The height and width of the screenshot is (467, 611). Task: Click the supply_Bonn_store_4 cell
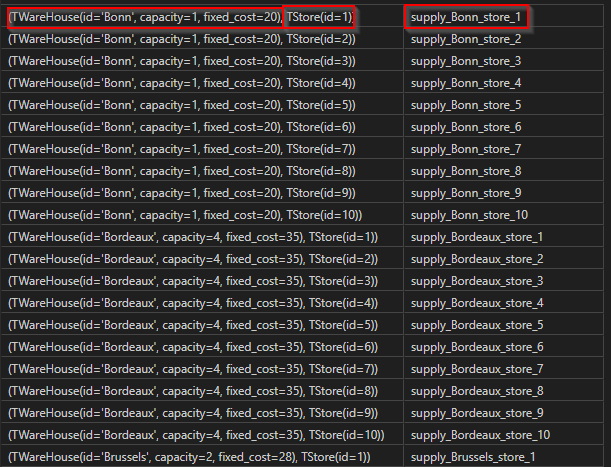pos(503,83)
